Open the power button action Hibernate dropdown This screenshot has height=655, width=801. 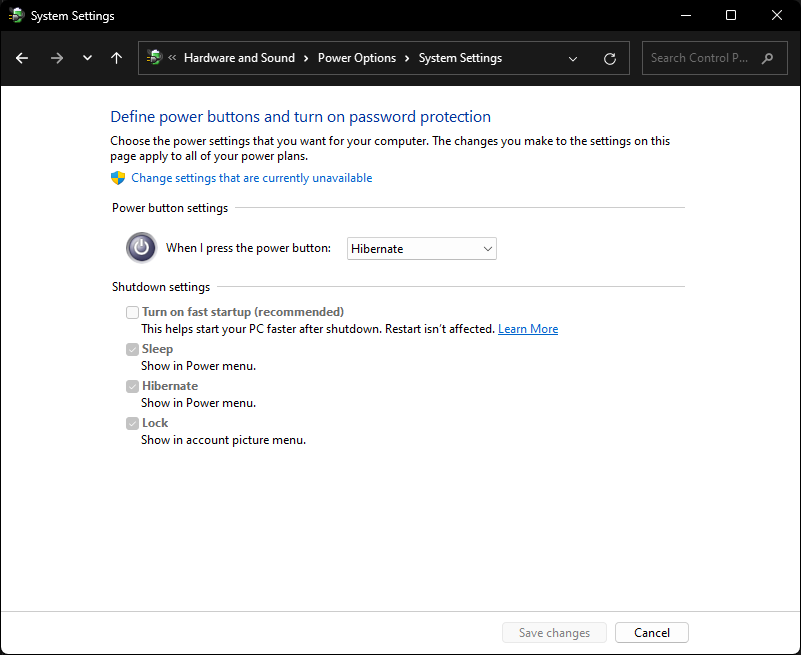point(421,248)
